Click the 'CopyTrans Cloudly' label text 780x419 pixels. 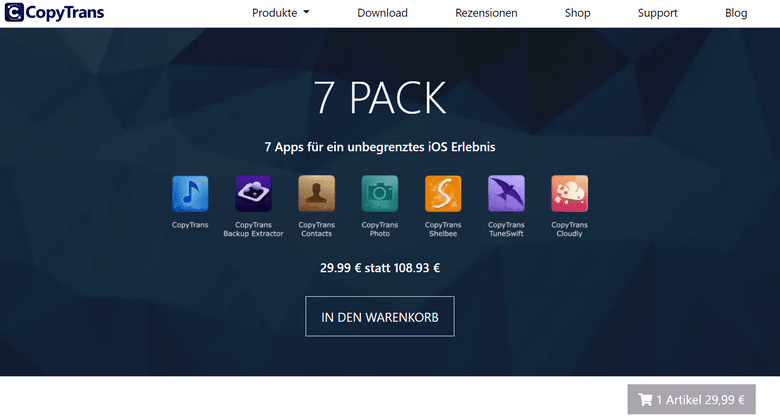(x=569, y=229)
